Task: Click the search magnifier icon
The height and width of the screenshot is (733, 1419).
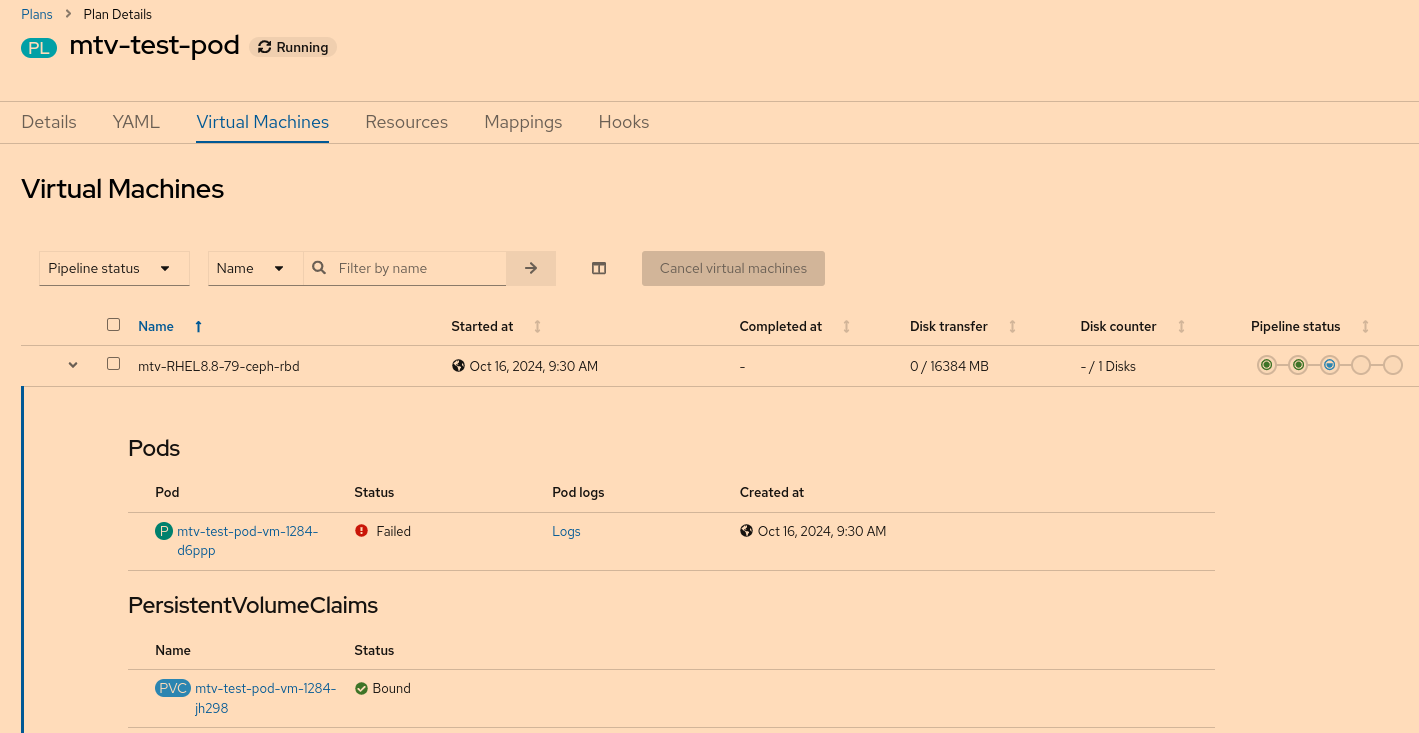Action: pos(319,268)
